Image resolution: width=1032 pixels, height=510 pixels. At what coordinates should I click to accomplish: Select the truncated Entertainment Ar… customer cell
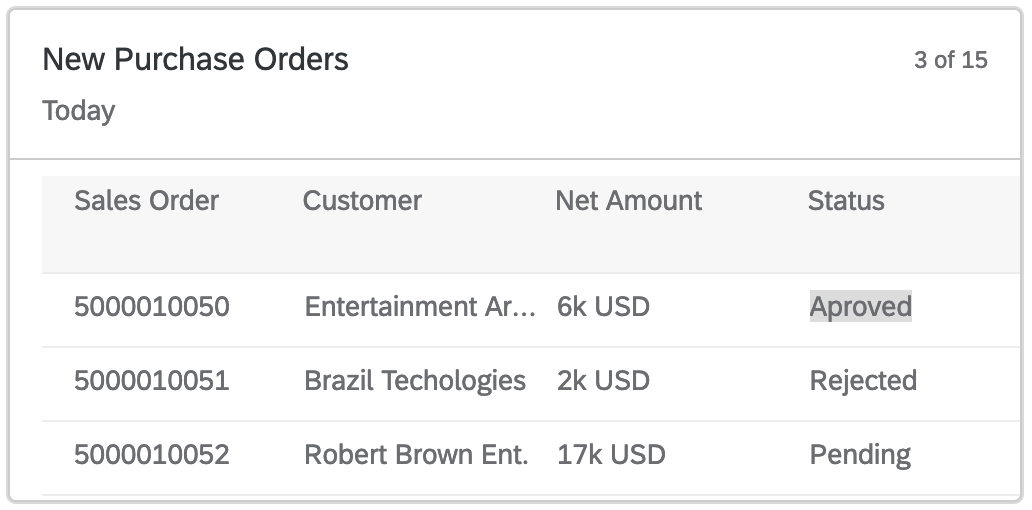(420, 307)
